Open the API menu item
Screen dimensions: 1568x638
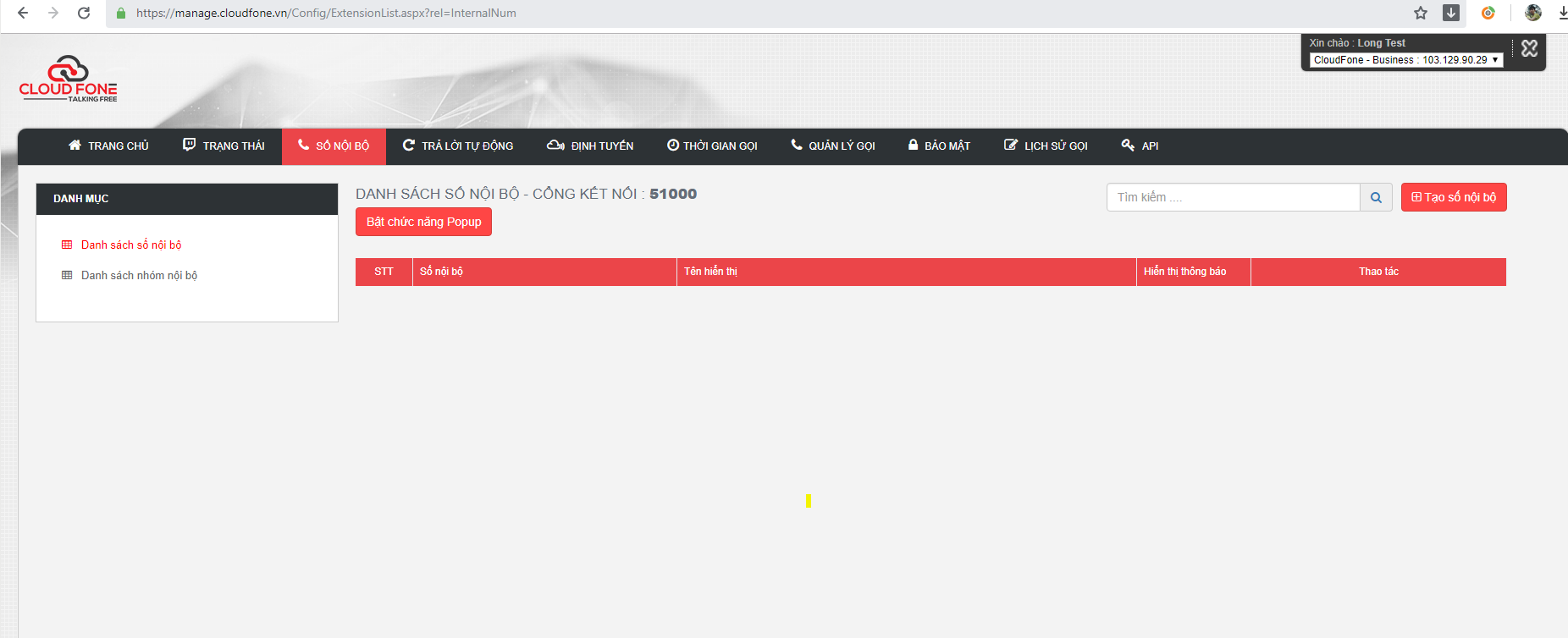click(1140, 146)
